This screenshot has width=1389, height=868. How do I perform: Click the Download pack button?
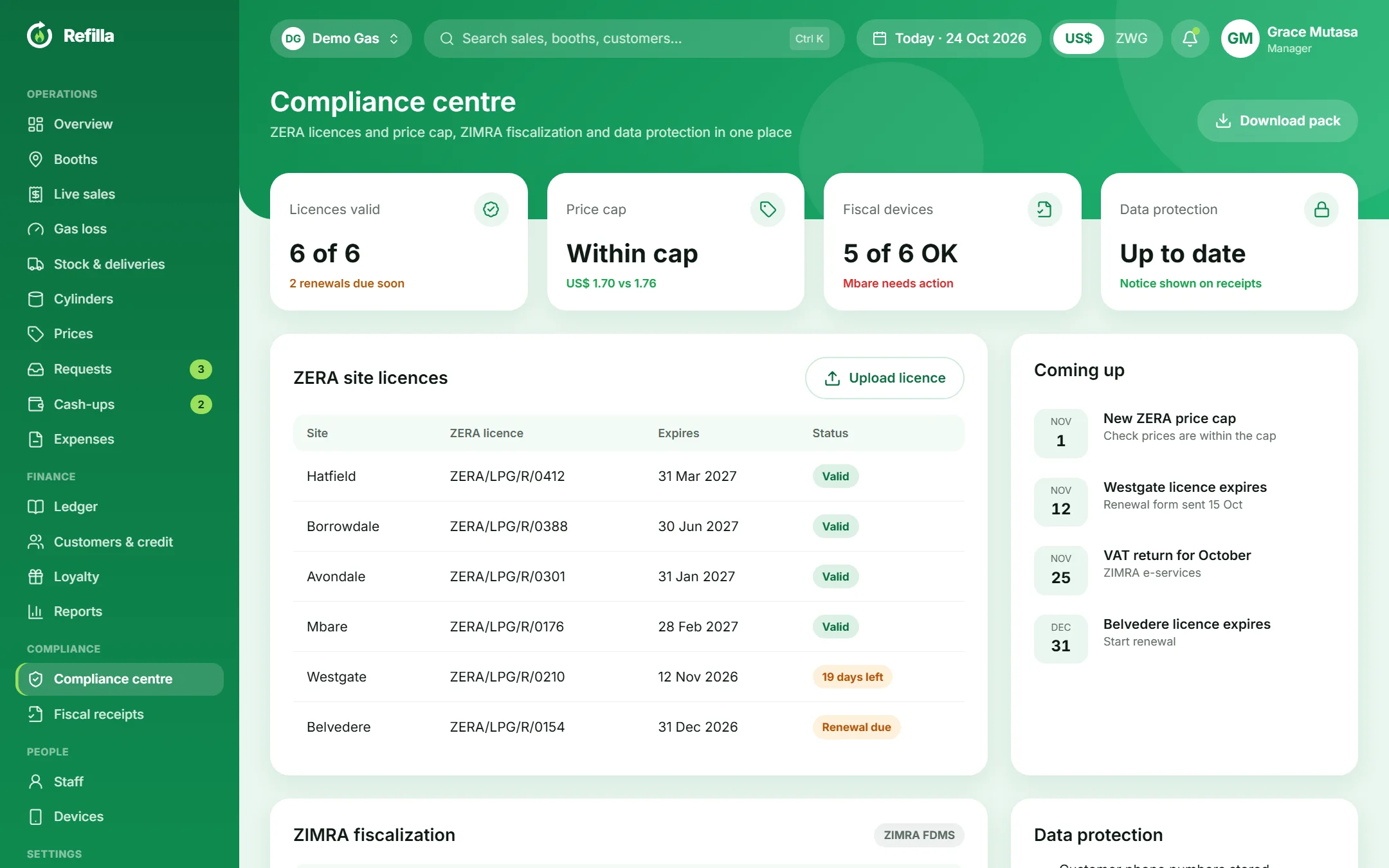point(1277,121)
